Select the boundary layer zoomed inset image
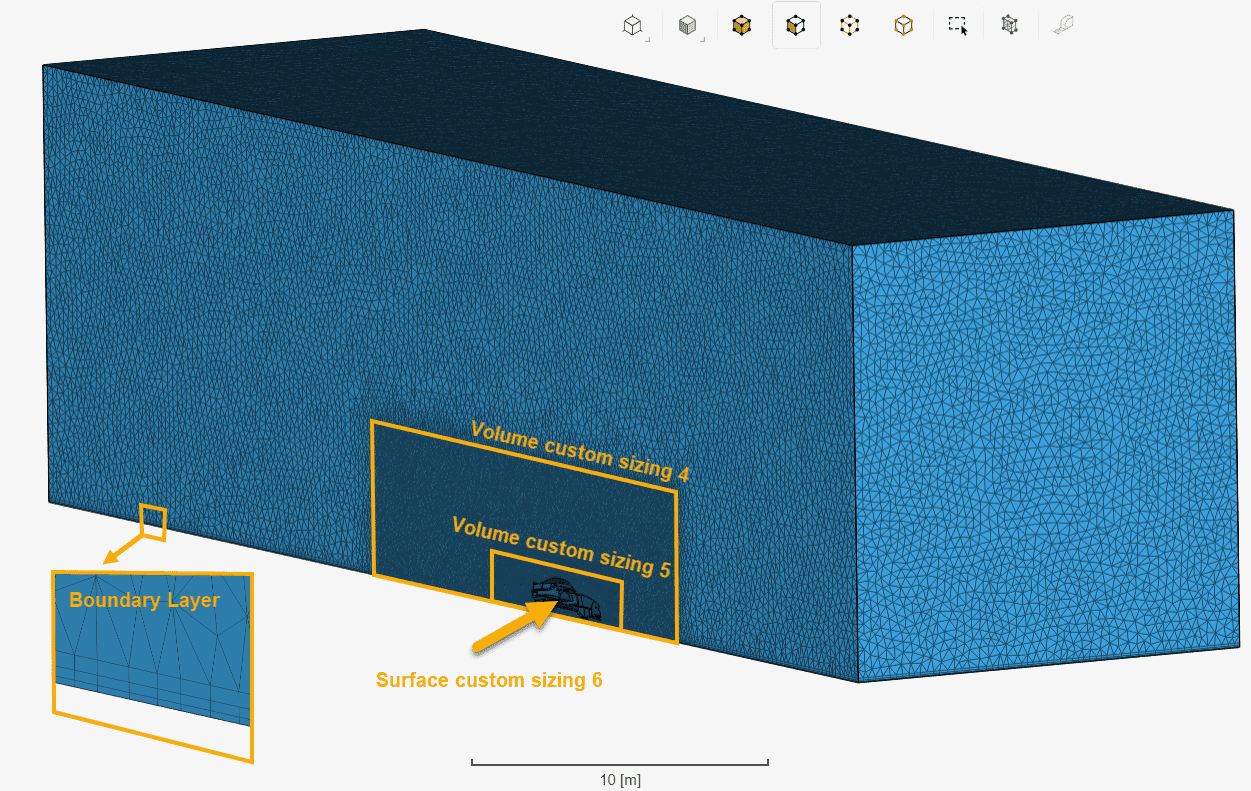This screenshot has height=791, width=1251. pyautogui.click(x=150, y=660)
